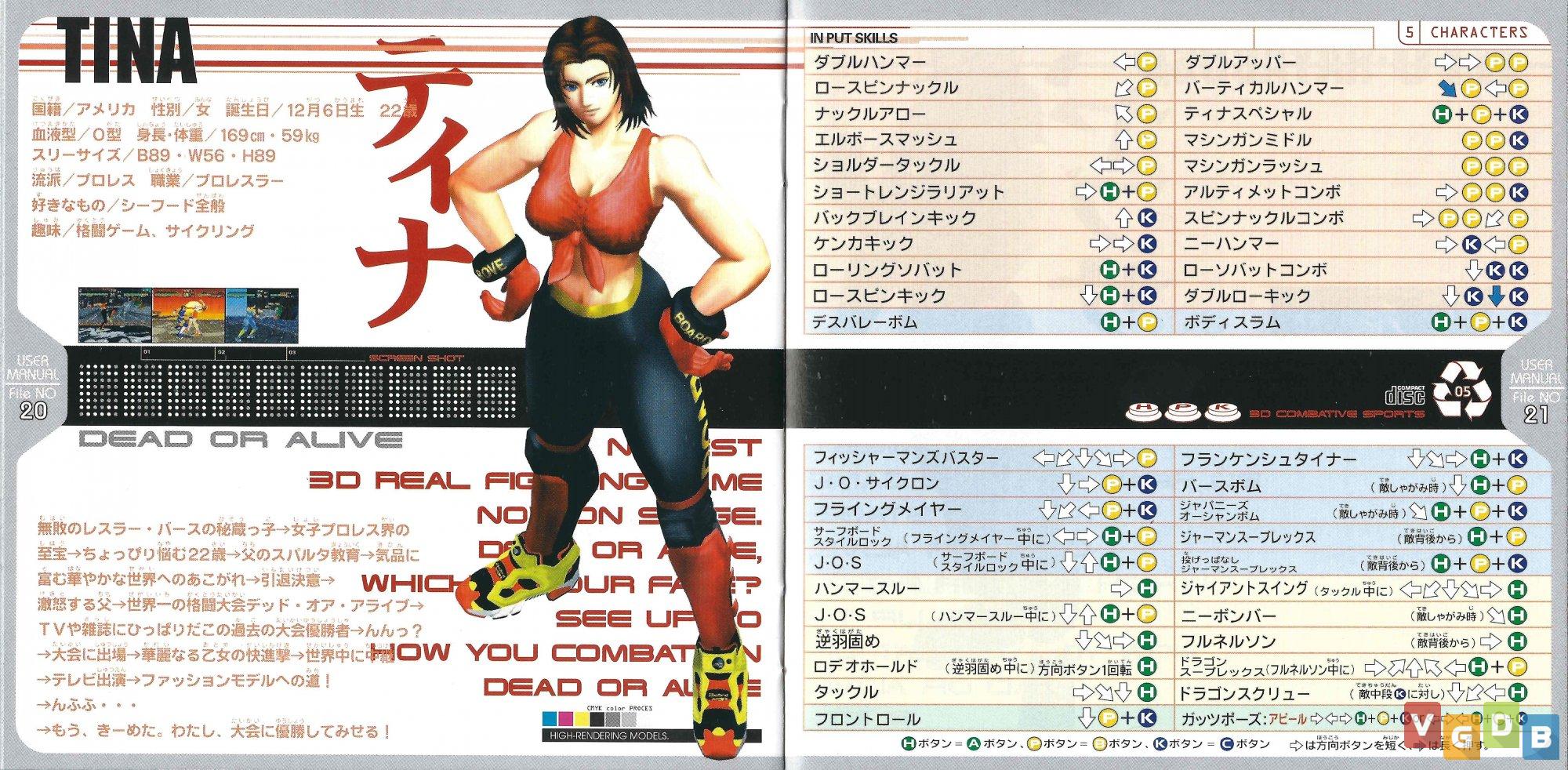The width and height of the screenshot is (1568, 770).
Task: Click the move name 'ジャイアントスイング'
Action: 1244,589
